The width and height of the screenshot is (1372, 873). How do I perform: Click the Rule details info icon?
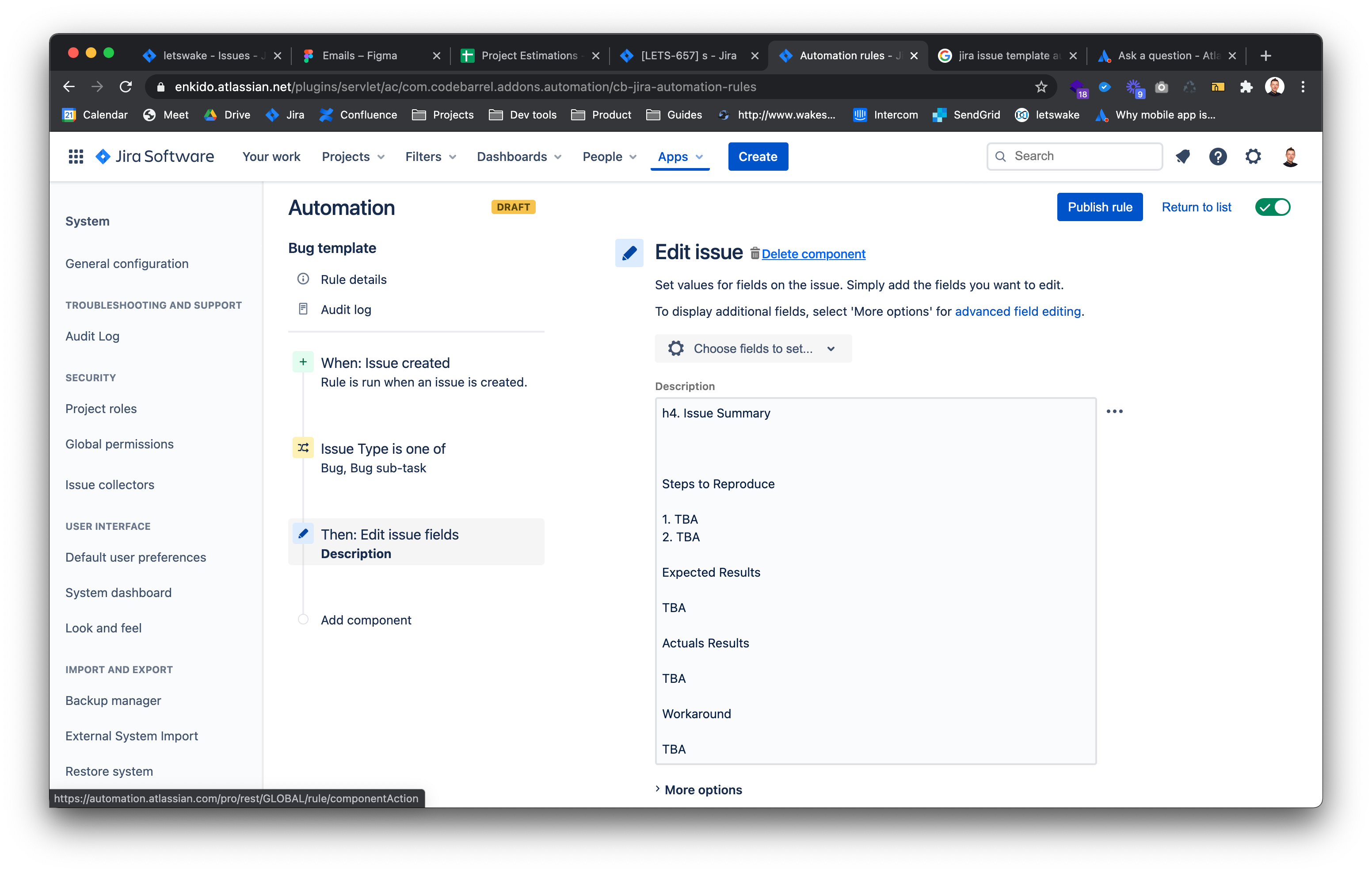click(x=303, y=279)
